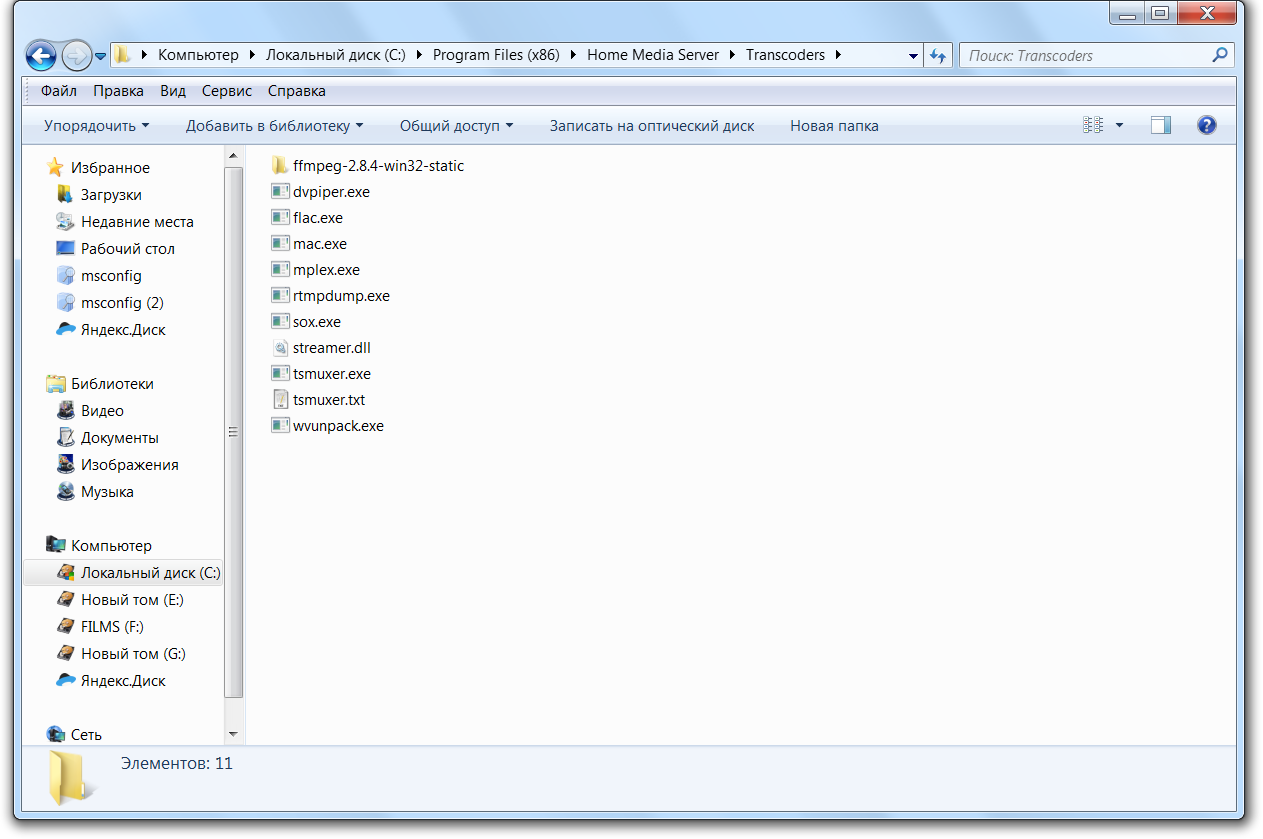Screen dimensions: 1263x839
Task: Open recent locations dropdown next to Forward arrow
Action: (101, 57)
